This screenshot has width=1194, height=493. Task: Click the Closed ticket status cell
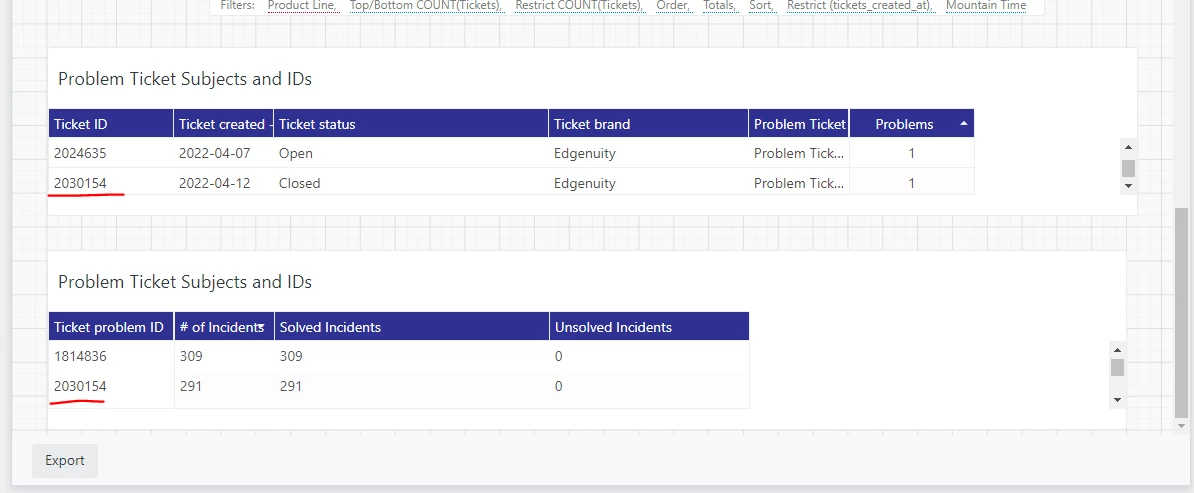tap(411, 183)
